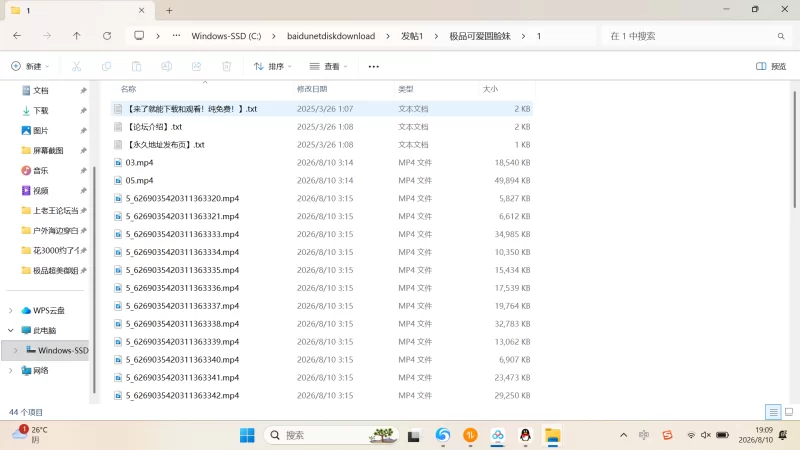Open the 新建 new item dropdown
Image resolution: width=800 pixels, height=450 pixels.
30,66
